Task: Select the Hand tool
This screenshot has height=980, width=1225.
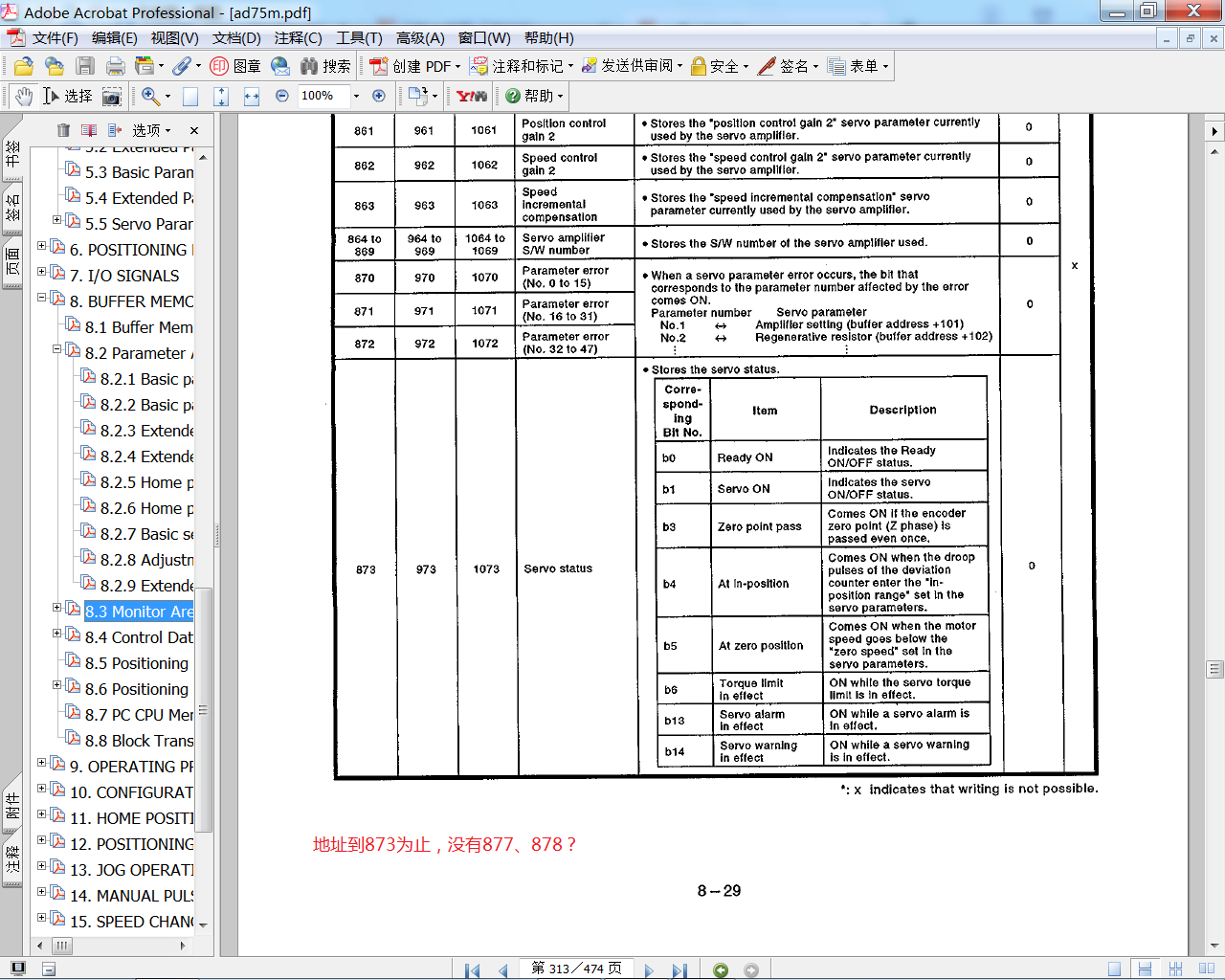Action: pos(24,96)
